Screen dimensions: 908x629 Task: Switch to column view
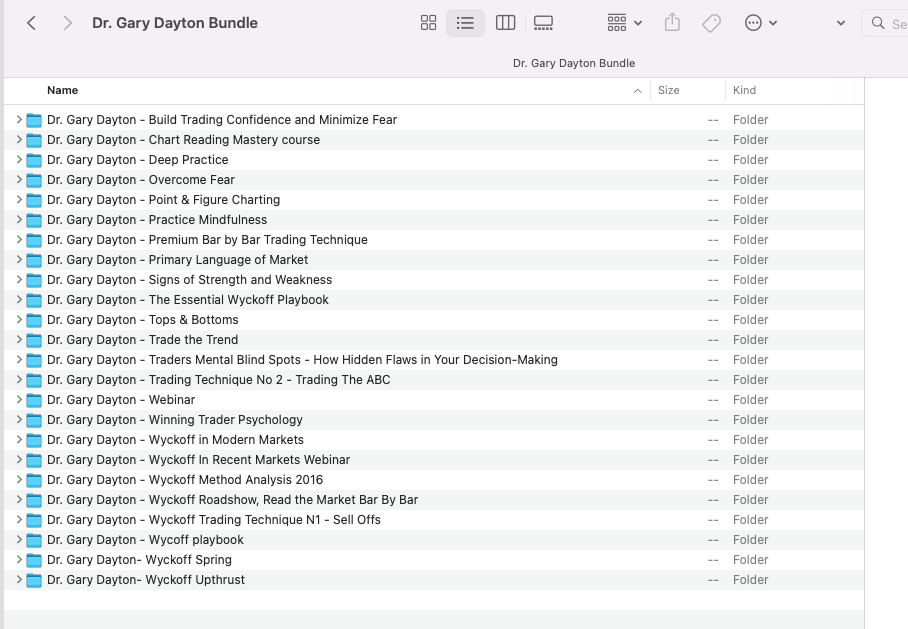[505, 23]
